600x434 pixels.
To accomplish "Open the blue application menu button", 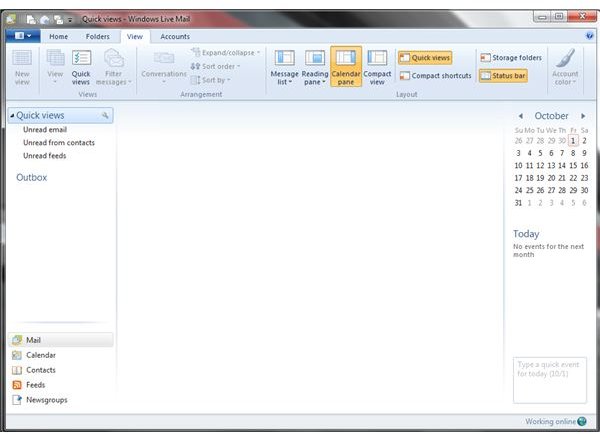I will (x=23, y=36).
